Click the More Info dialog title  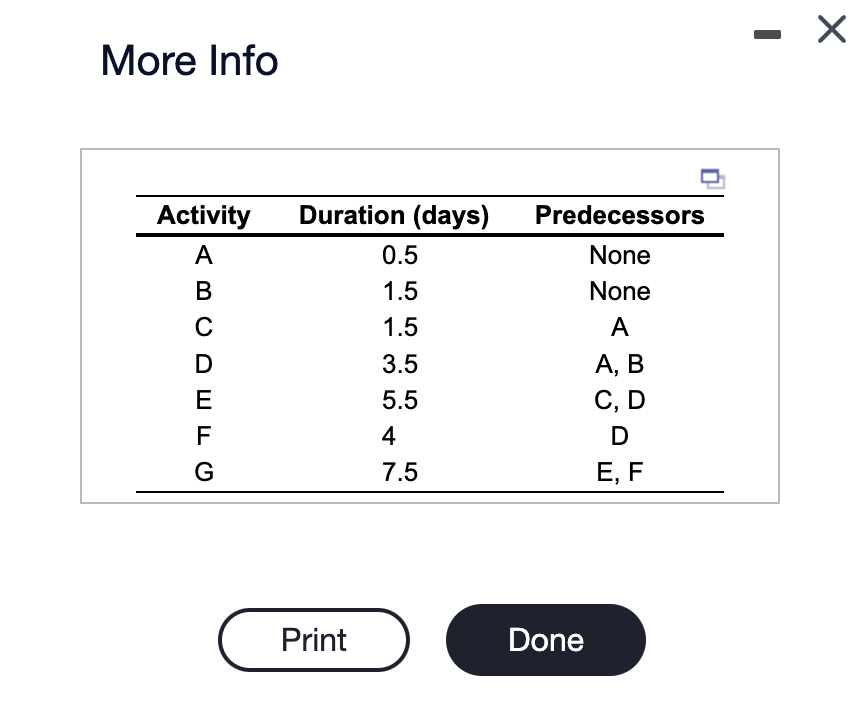coord(189,61)
